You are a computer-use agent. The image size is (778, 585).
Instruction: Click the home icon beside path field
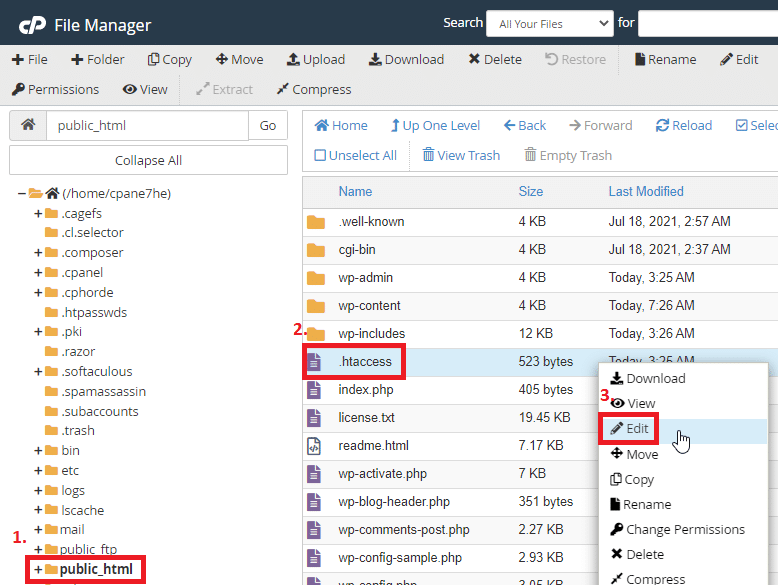tap(28, 125)
